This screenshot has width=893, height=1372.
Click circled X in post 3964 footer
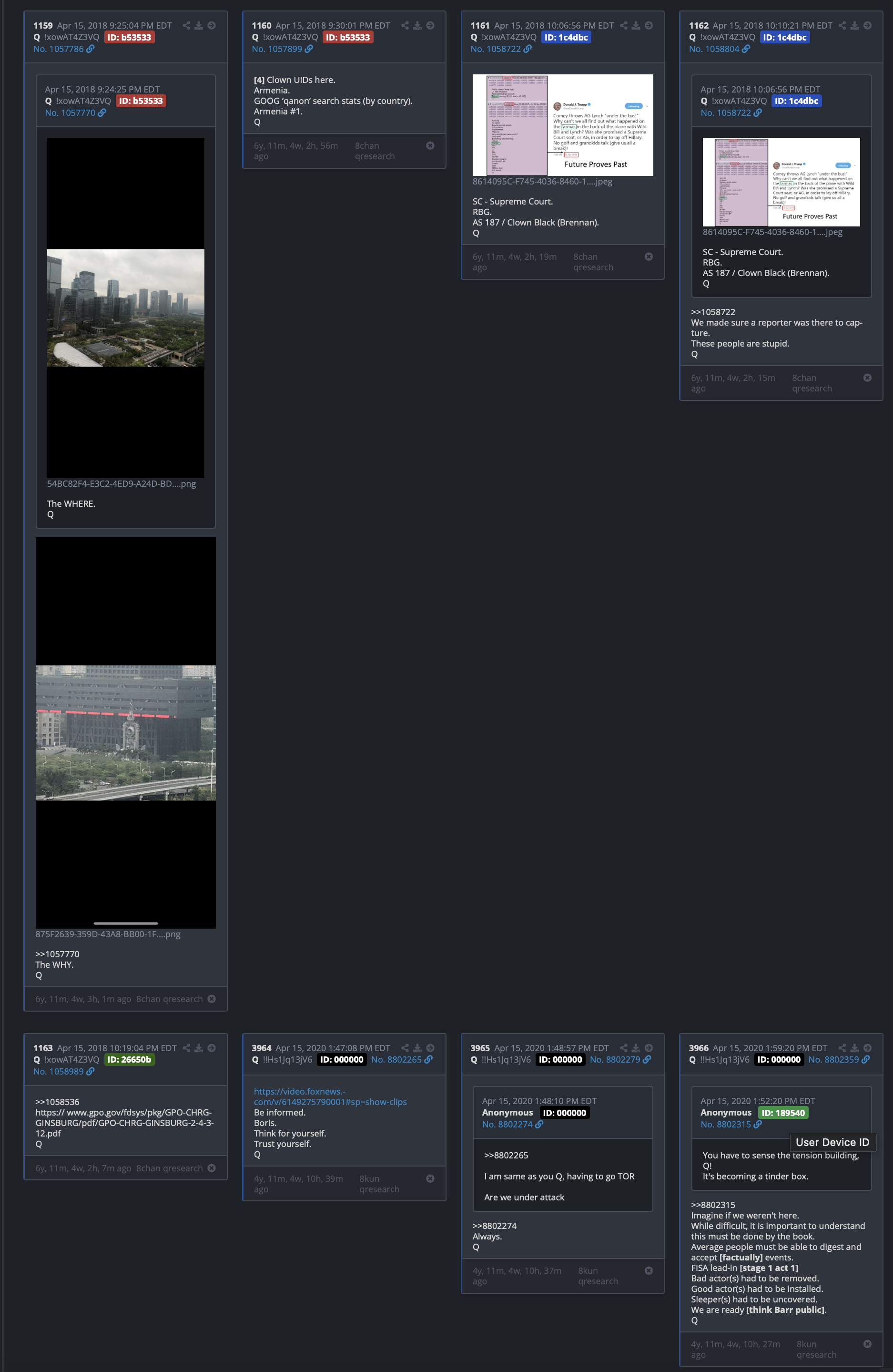430,1179
